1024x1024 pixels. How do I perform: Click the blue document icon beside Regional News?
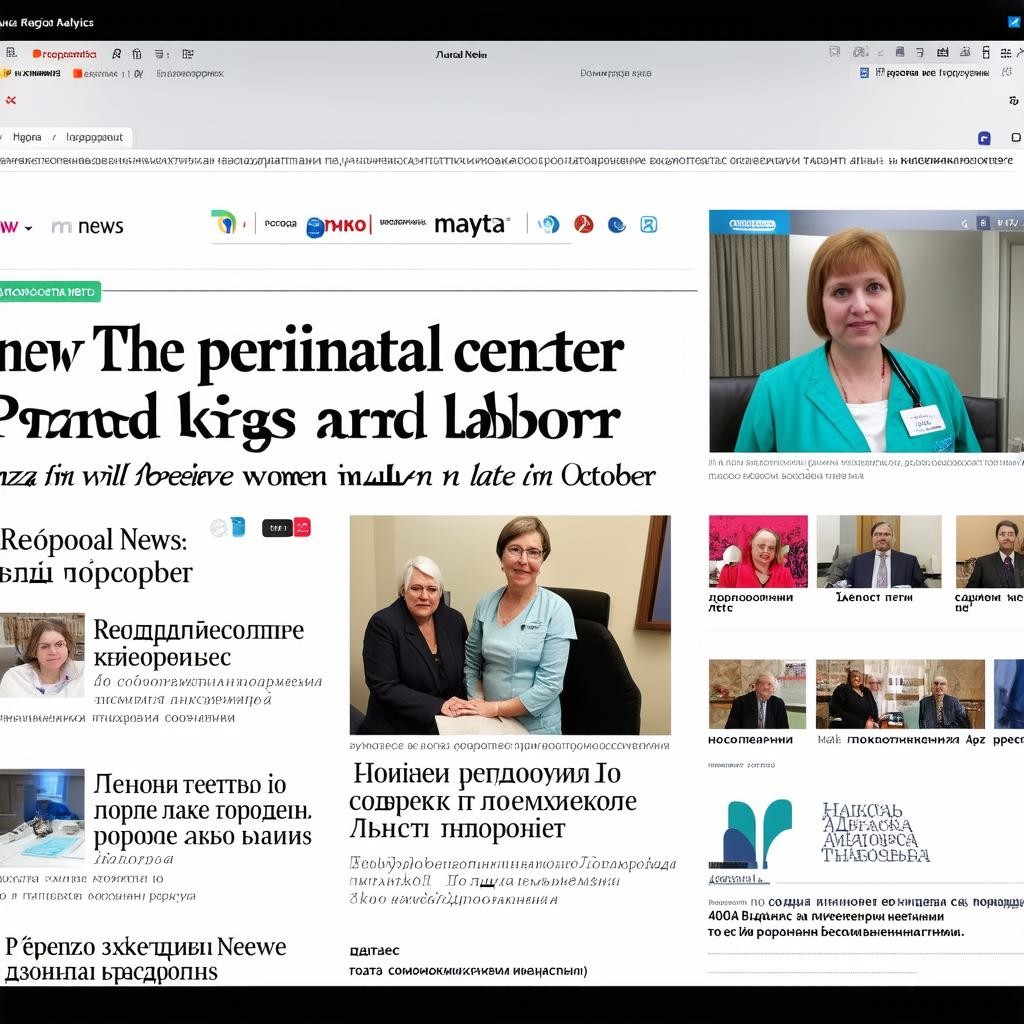click(x=237, y=527)
